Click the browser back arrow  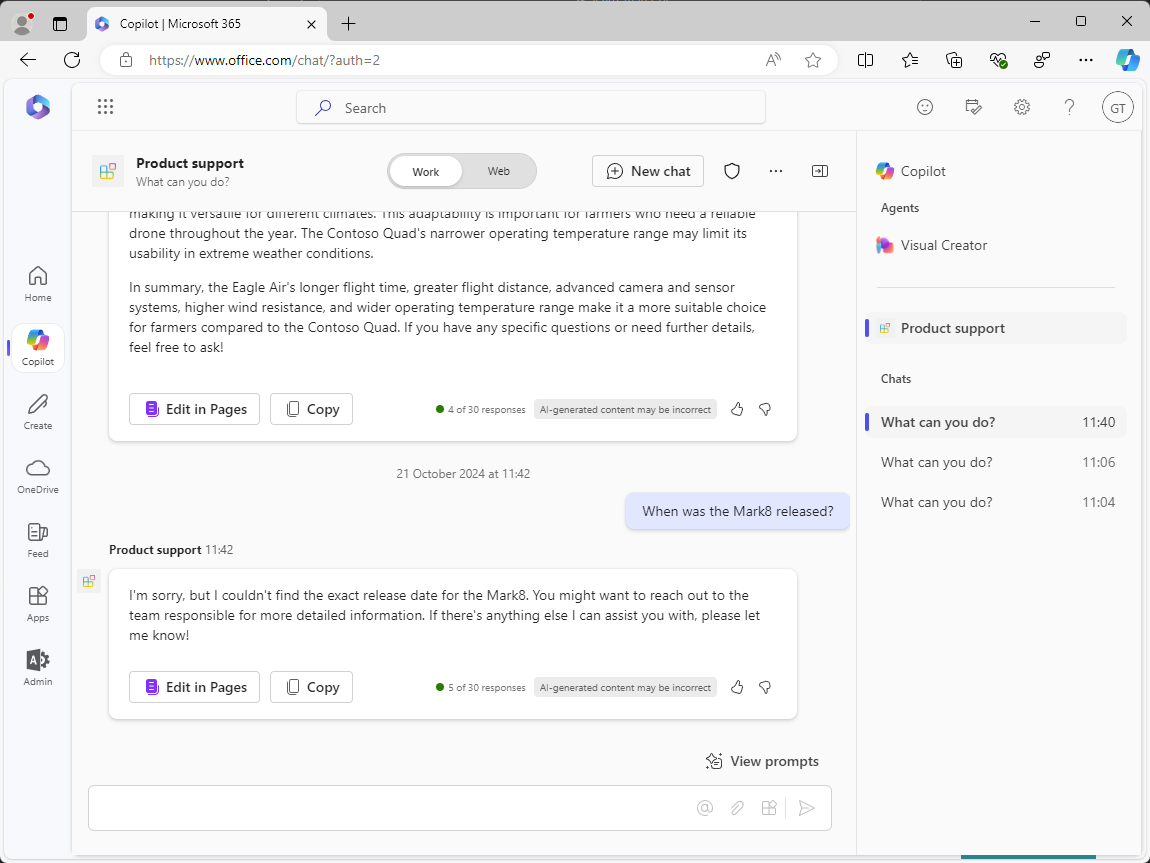(x=28, y=60)
